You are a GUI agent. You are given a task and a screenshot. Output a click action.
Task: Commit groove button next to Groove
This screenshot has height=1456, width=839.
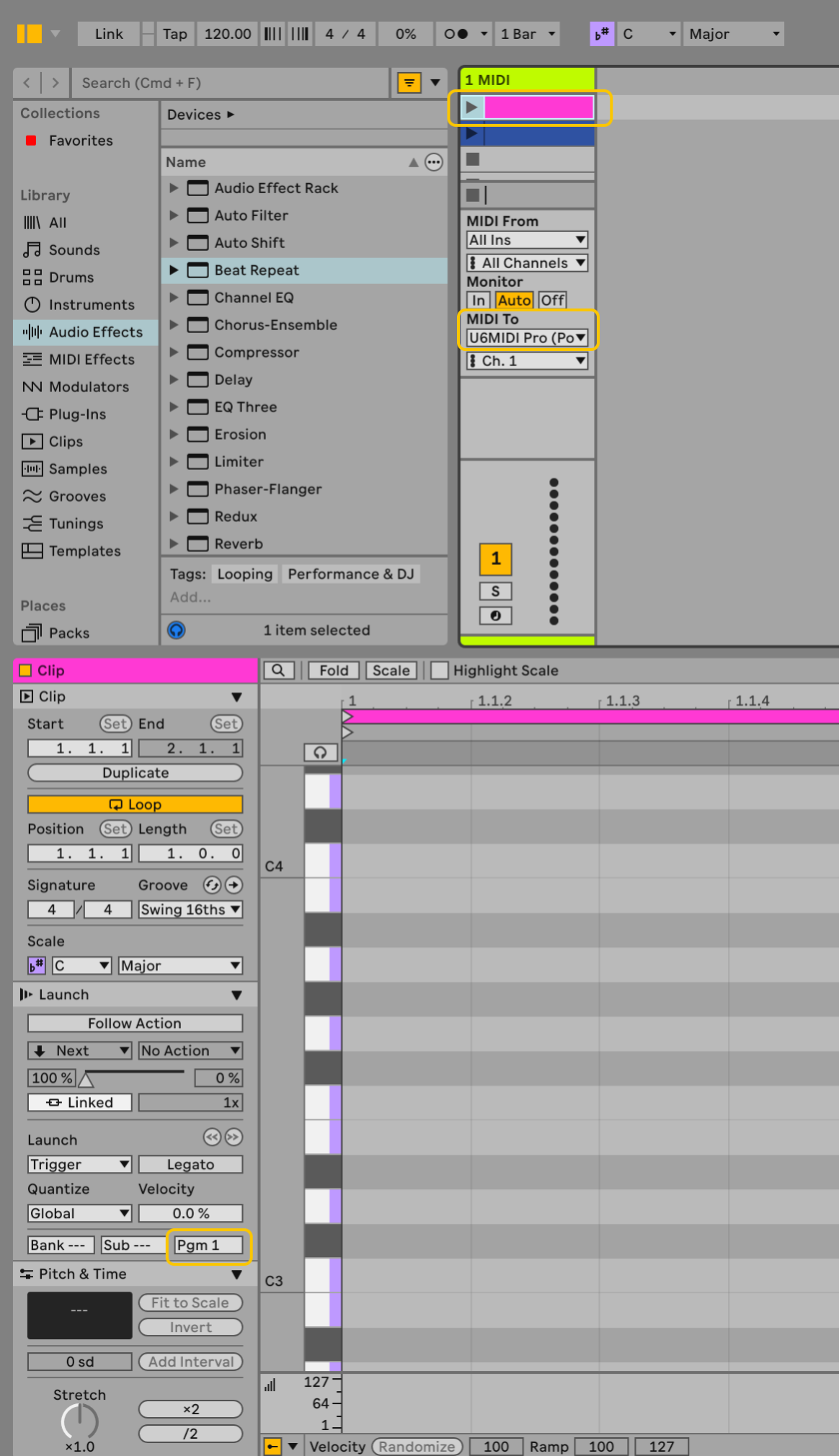pyautogui.click(x=234, y=885)
